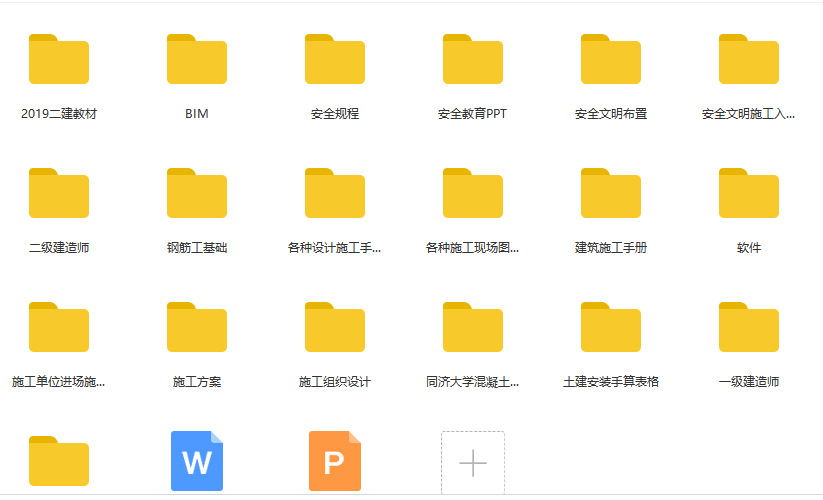Open the 土建安装手算表格 folder
Screen dimensions: 823x500
(x=611, y=328)
